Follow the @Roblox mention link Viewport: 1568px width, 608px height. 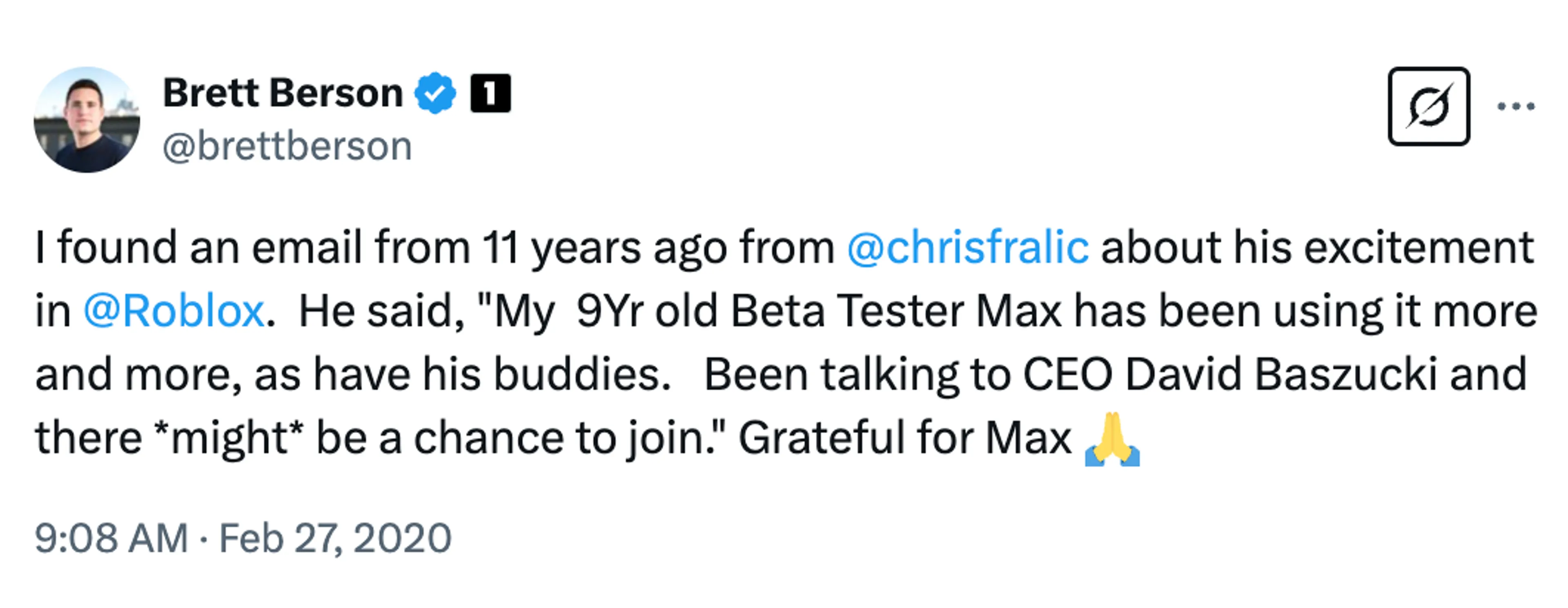[174, 311]
